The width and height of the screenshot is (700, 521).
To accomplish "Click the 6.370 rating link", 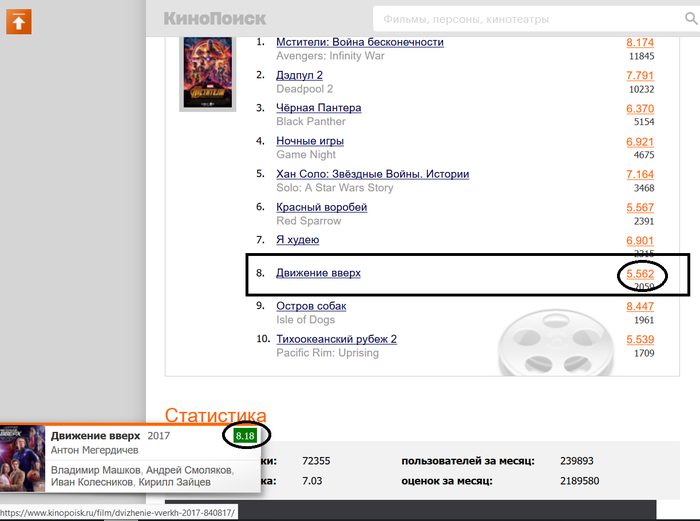I will 640,108.
